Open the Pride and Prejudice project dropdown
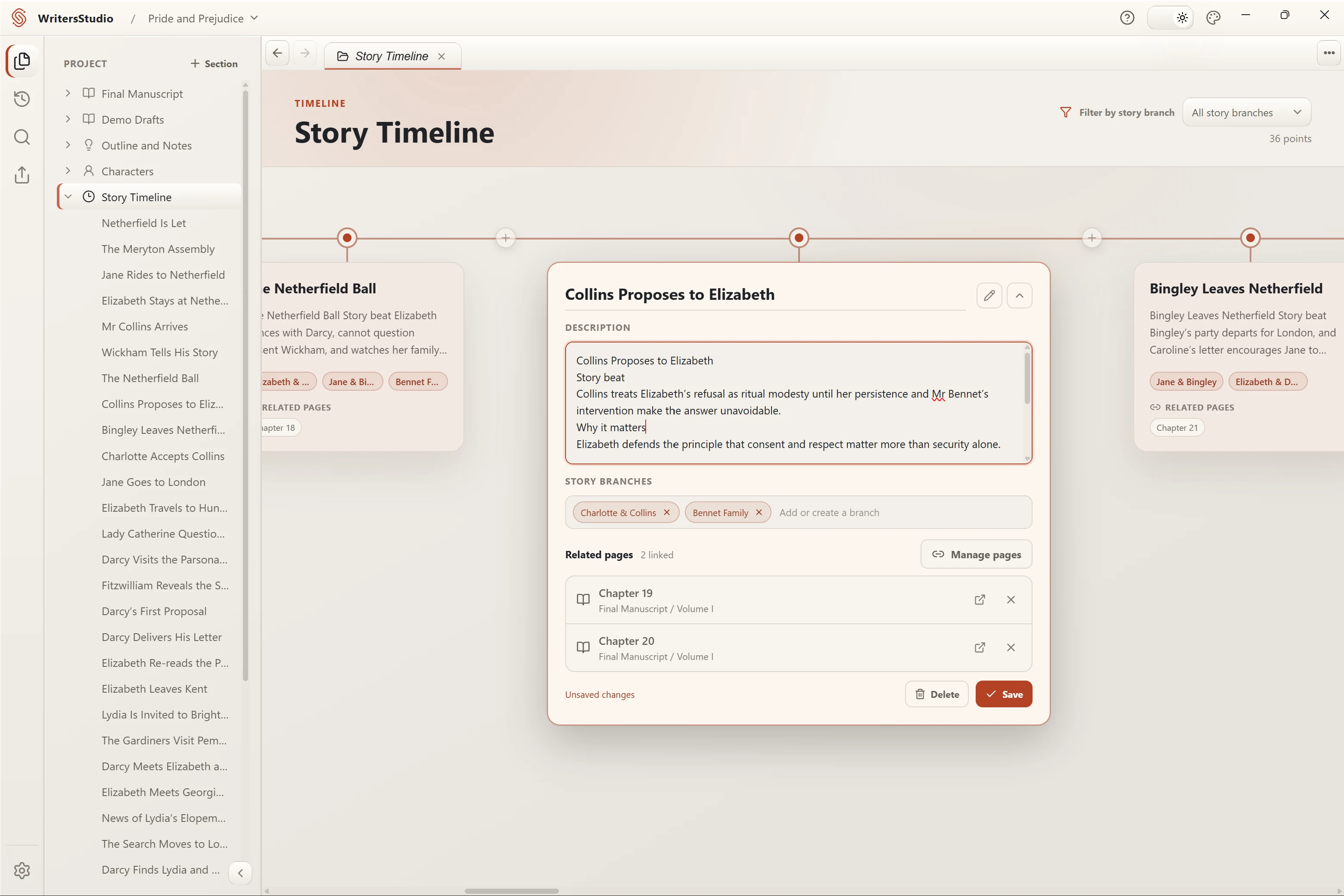Image resolution: width=1344 pixels, height=896 pixels. click(203, 18)
